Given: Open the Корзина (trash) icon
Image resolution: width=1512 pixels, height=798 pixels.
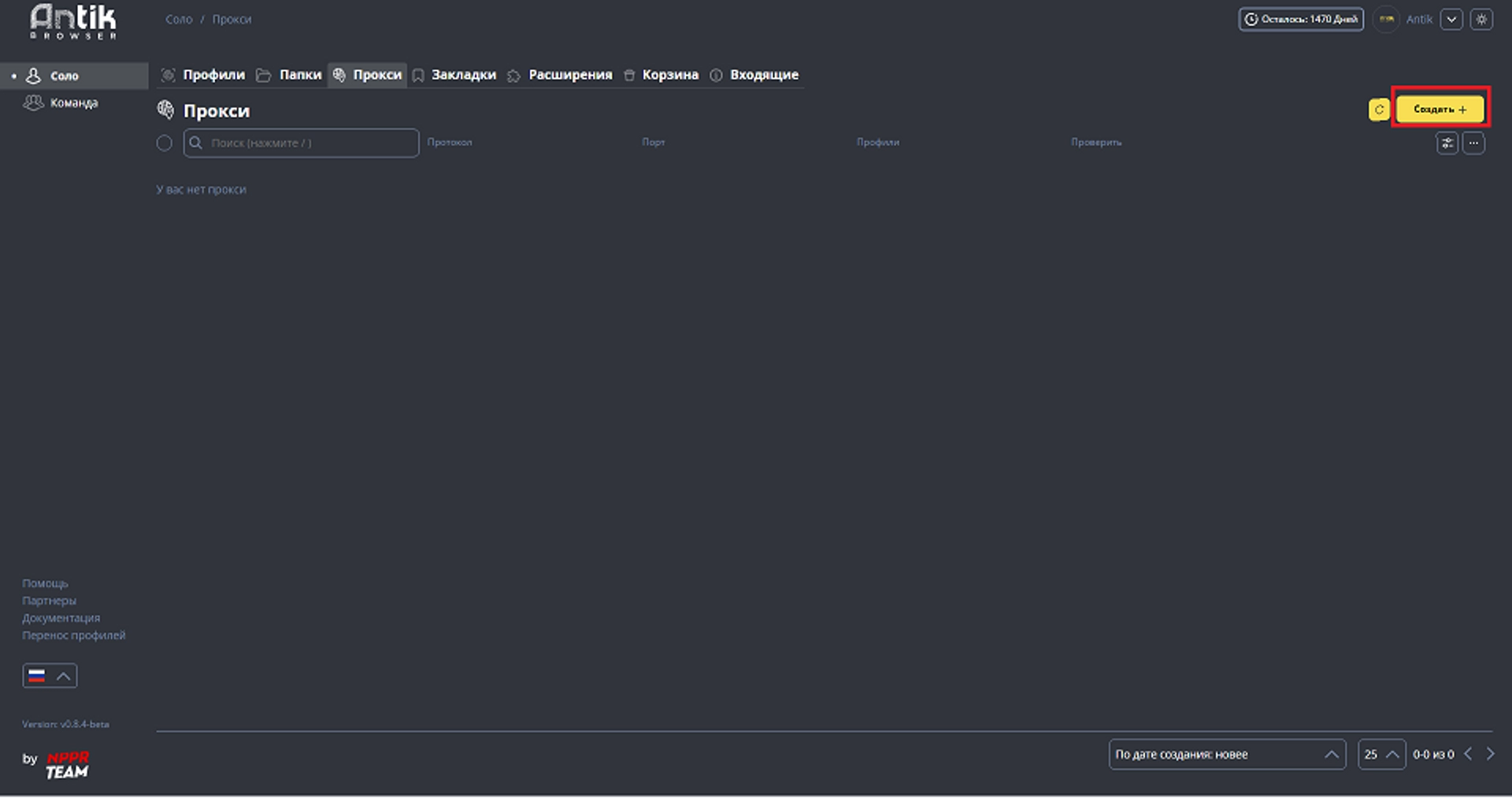Looking at the screenshot, I should click(x=628, y=75).
